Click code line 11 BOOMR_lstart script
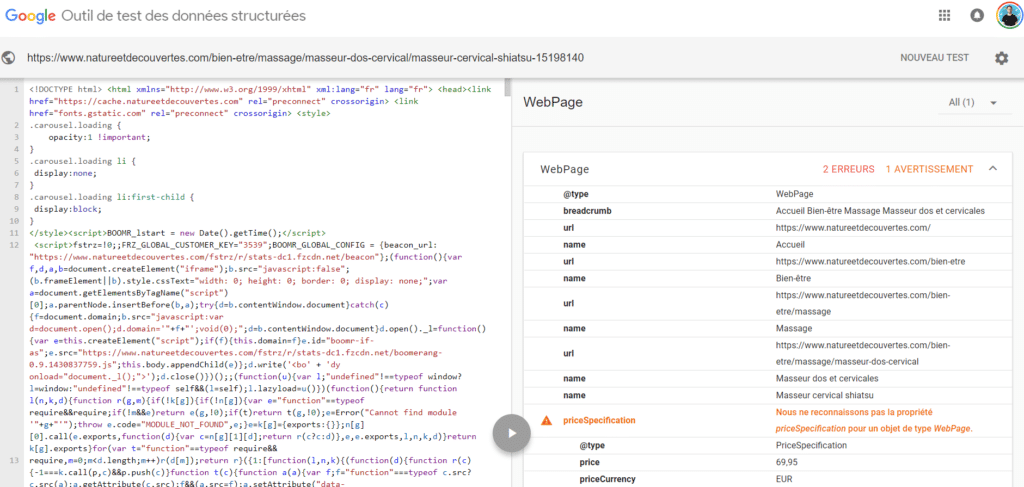 coord(178,233)
